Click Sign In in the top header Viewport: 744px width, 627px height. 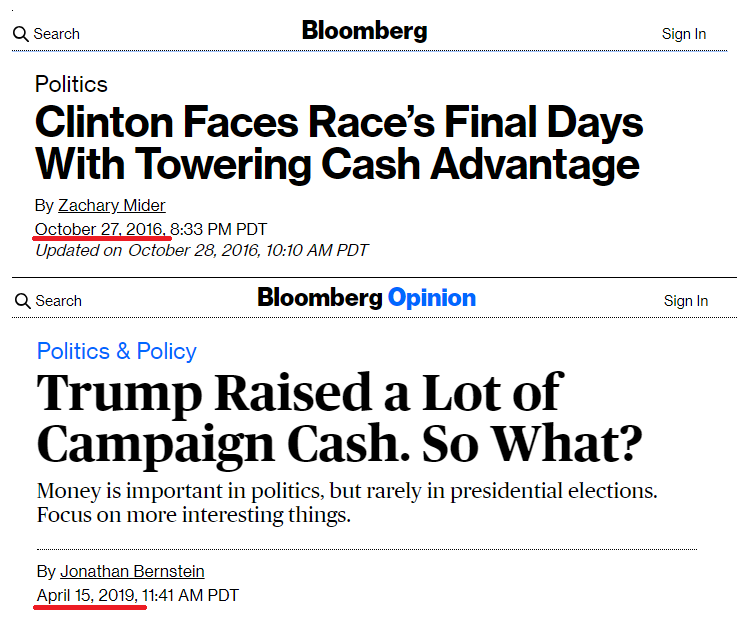684,34
